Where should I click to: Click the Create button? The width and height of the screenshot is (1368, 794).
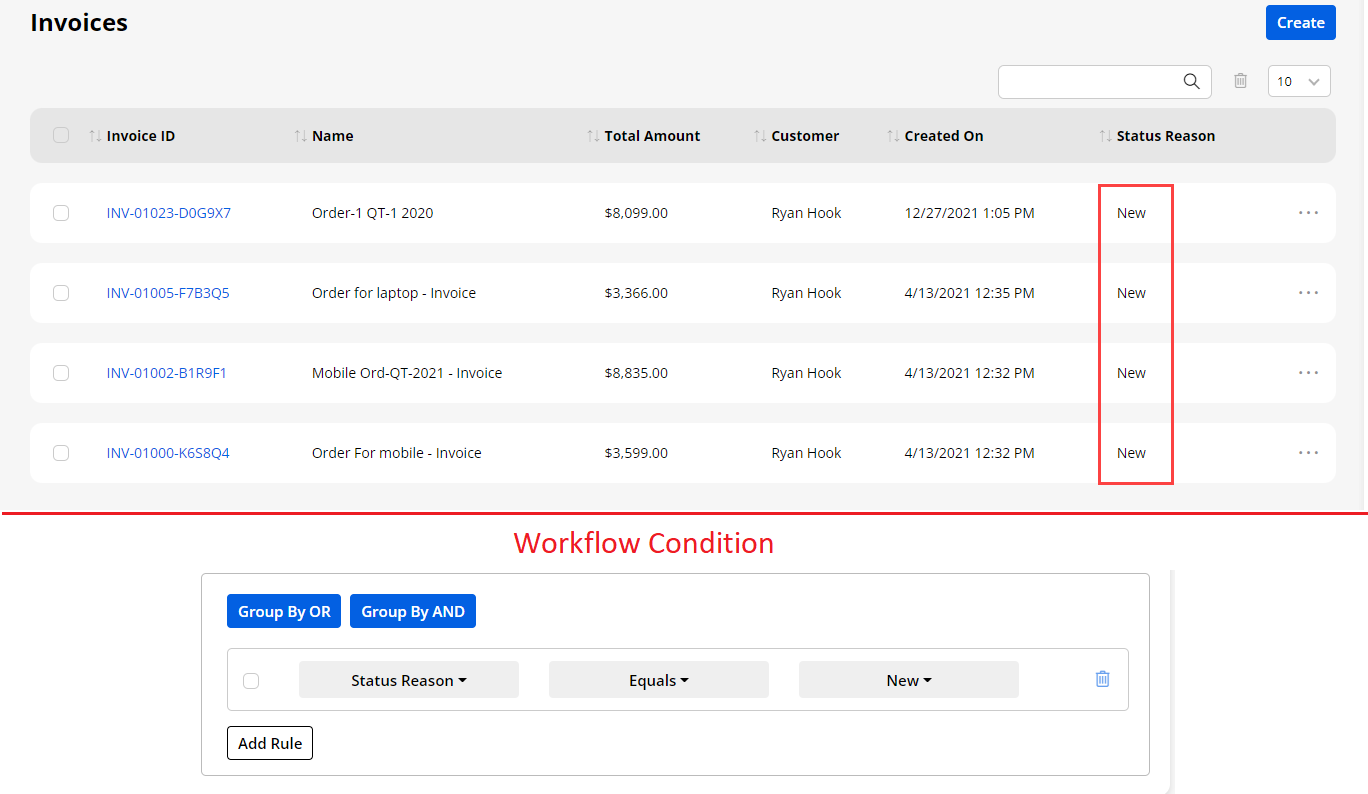[1300, 23]
